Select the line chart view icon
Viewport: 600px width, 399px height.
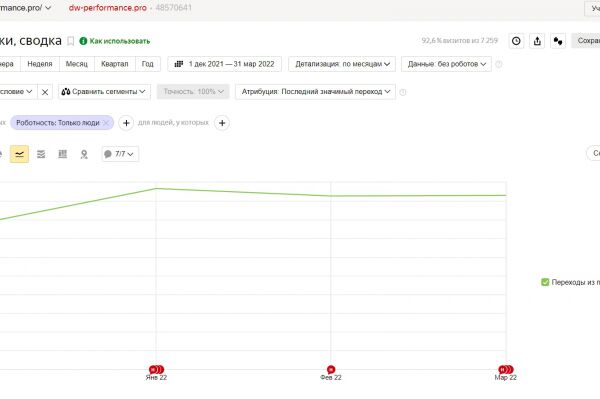pos(19,154)
